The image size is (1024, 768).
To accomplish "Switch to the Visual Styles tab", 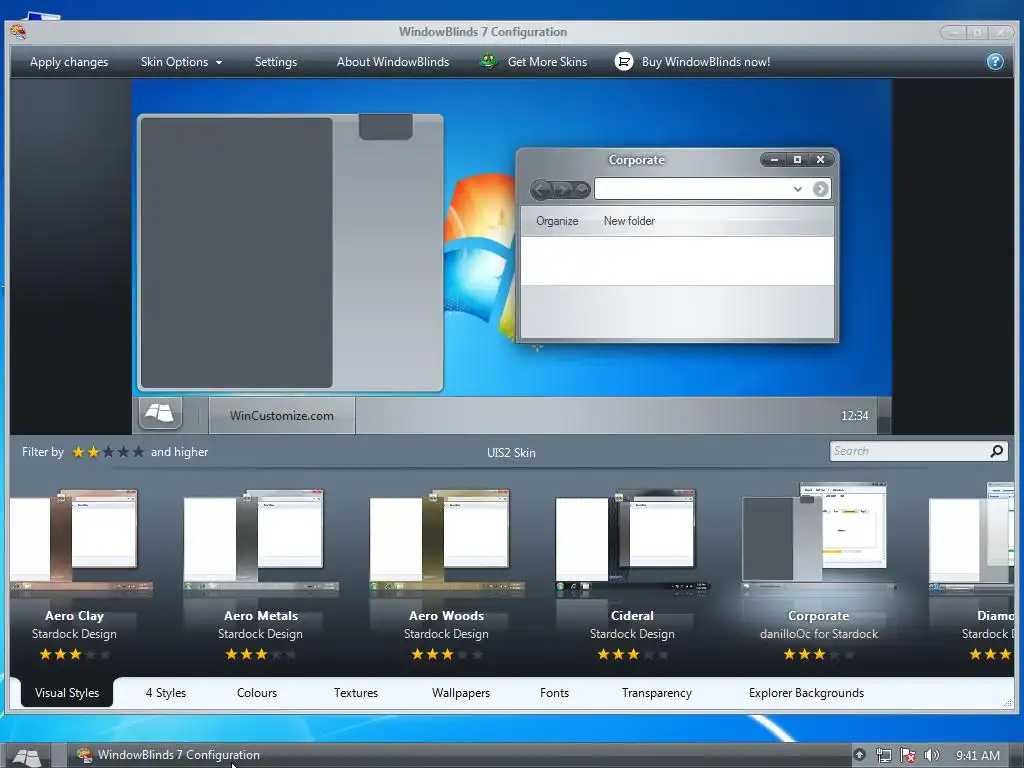I will (x=67, y=693).
